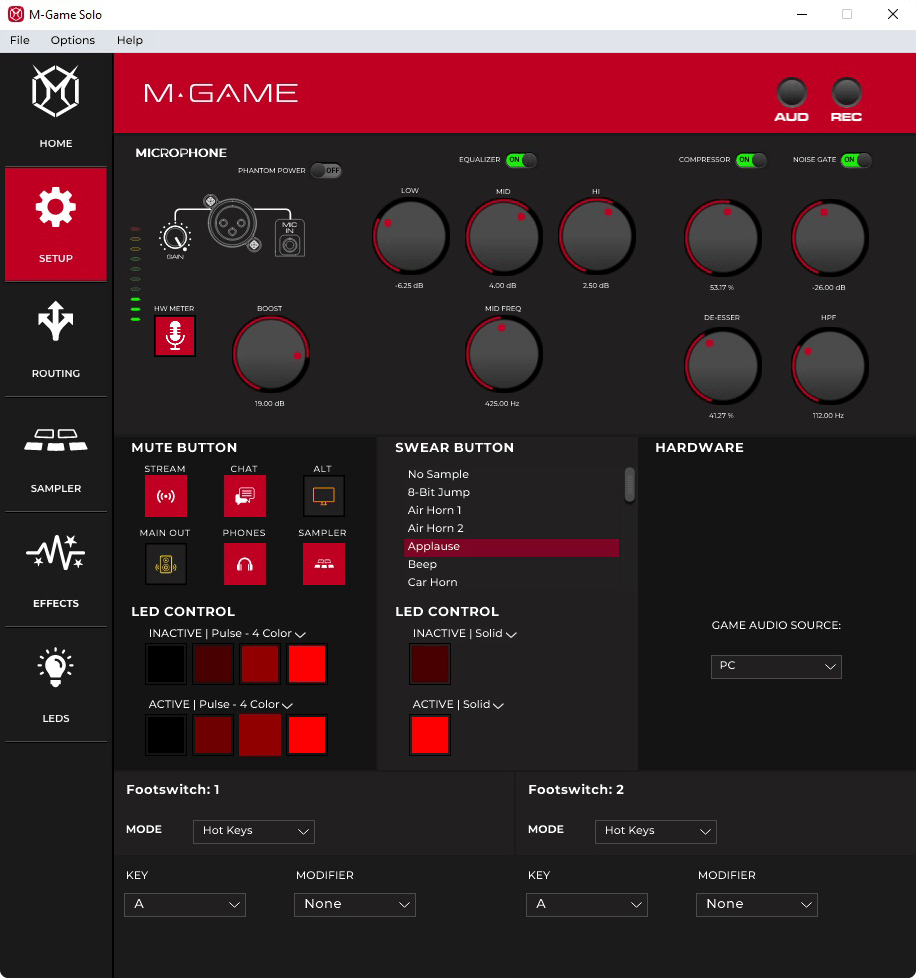Image resolution: width=916 pixels, height=978 pixels.
Task: Open the GAME AUDIO SOURCE dropdown
Action: tap(776, 666)
